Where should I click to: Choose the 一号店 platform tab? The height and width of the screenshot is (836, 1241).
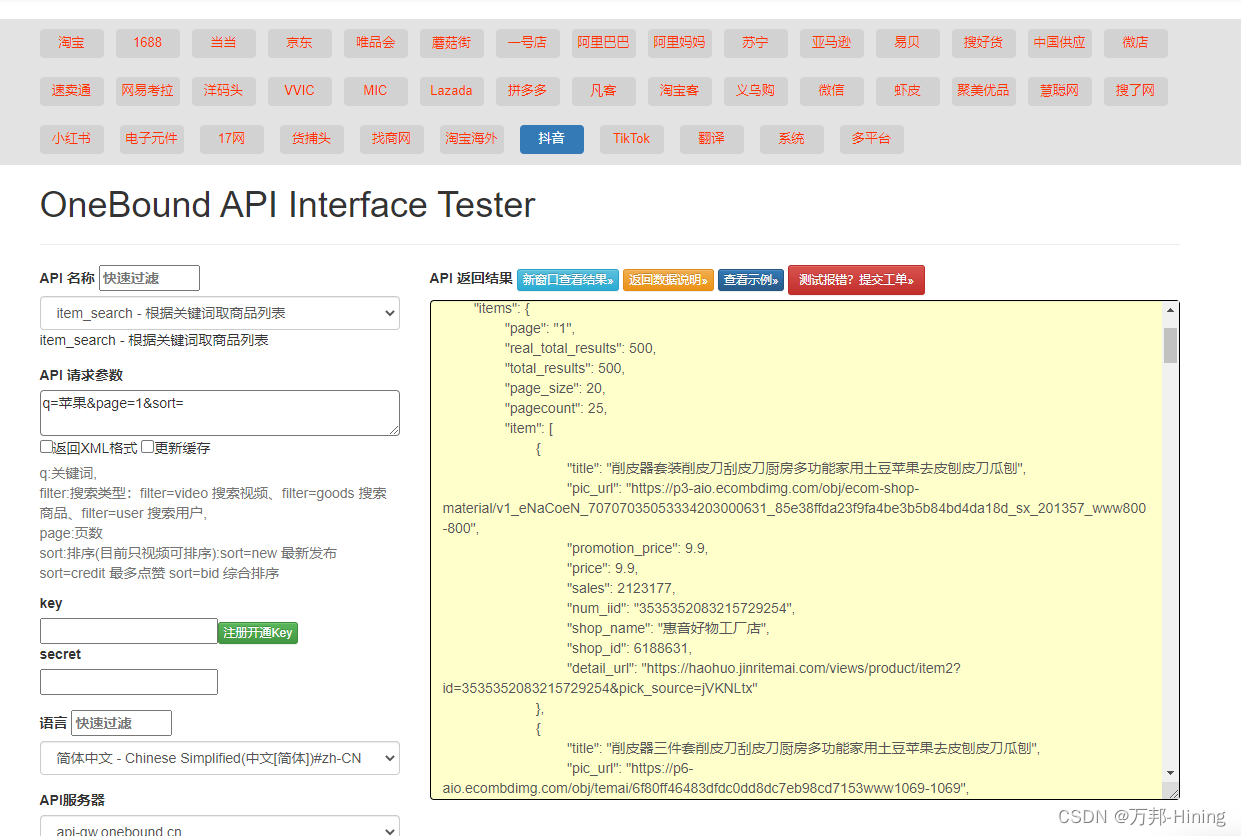pyautogui.click(x=527, y=43)
